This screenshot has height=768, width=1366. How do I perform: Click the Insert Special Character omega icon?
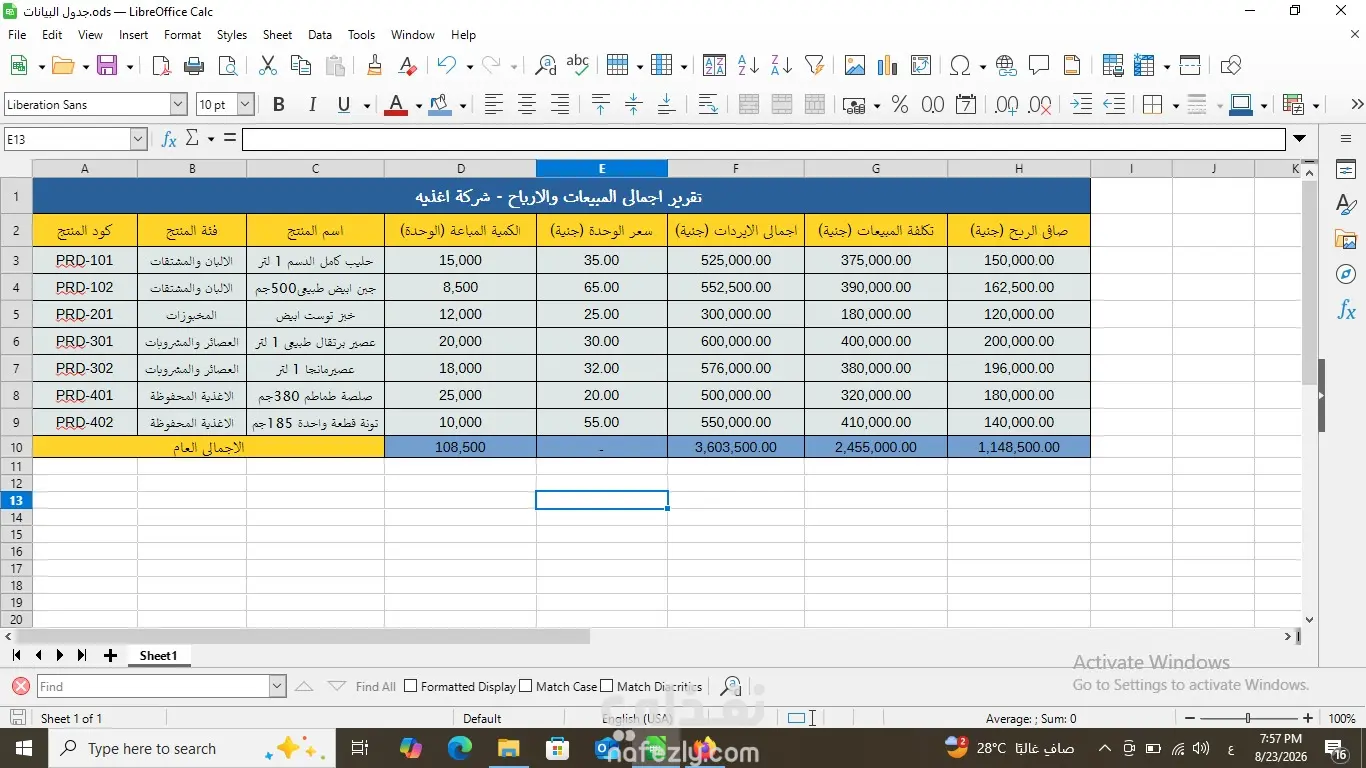[x=960, y=66]
